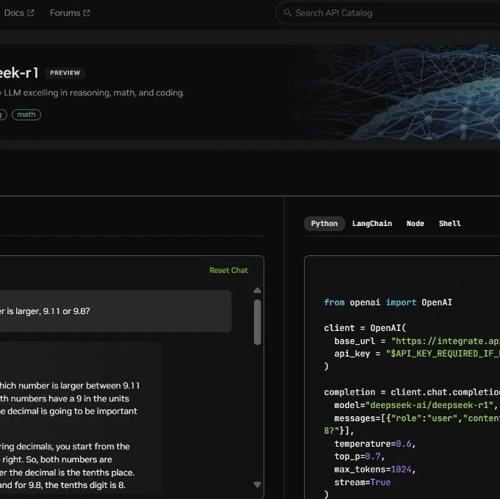Click the stream=True code line
This screenshot has width=500, height=499.
(362, 482)
